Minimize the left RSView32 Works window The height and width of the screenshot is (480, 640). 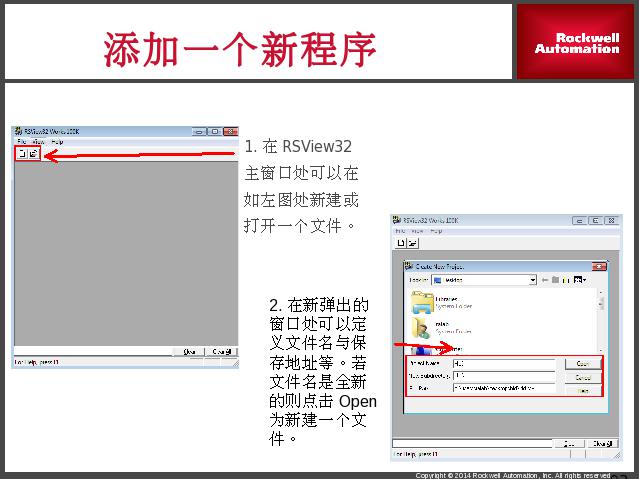point(199,131)
